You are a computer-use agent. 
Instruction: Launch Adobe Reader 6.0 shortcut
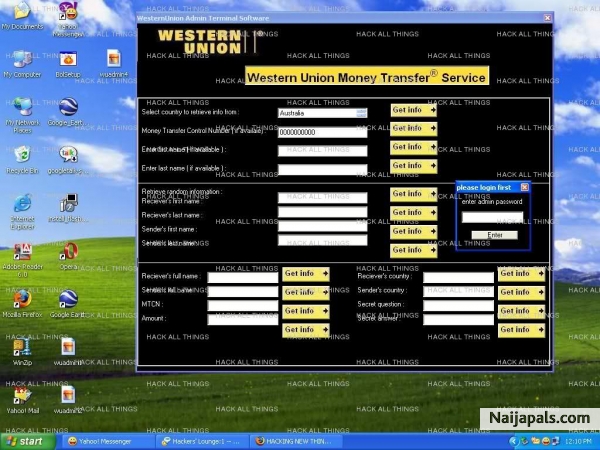click(22, 259)
